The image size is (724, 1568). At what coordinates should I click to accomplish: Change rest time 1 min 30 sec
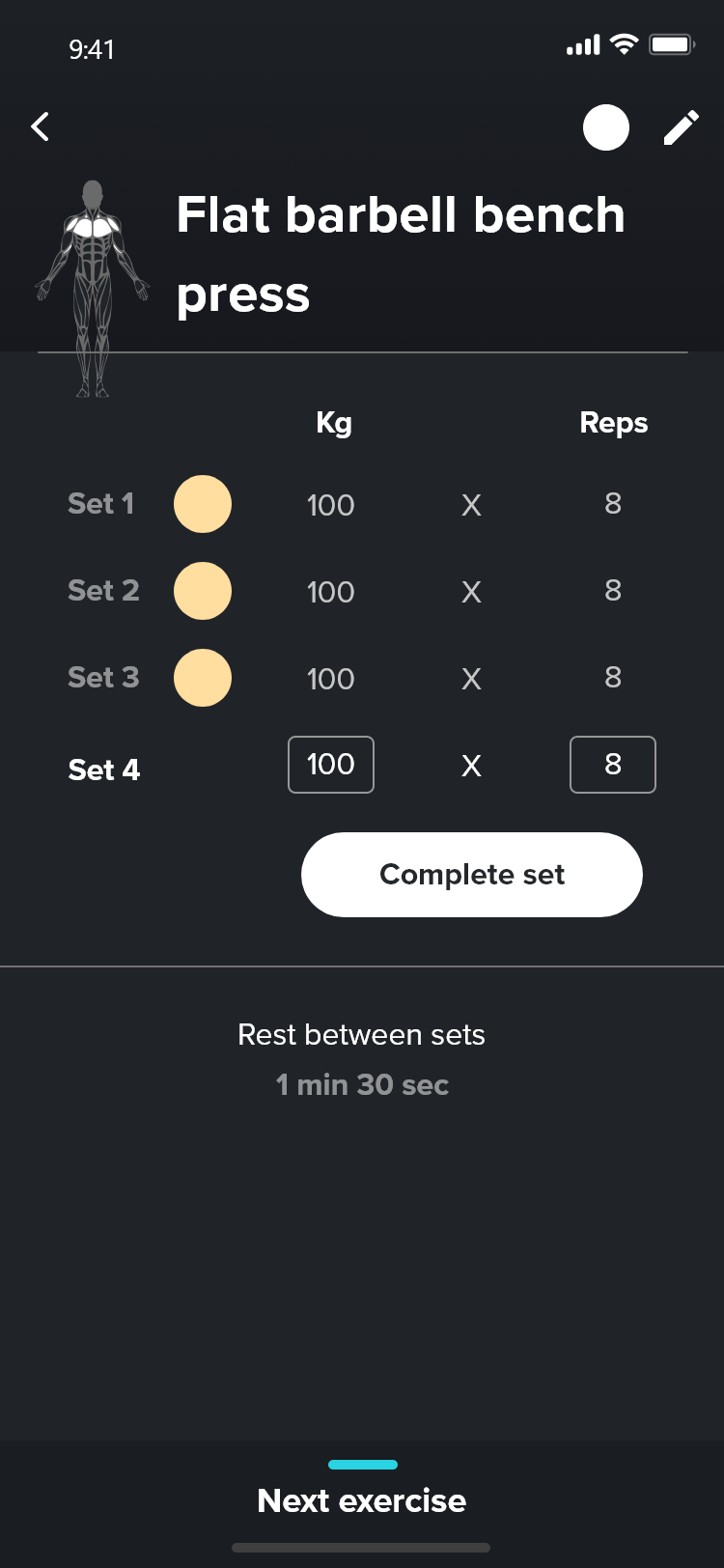point(362,1084)
